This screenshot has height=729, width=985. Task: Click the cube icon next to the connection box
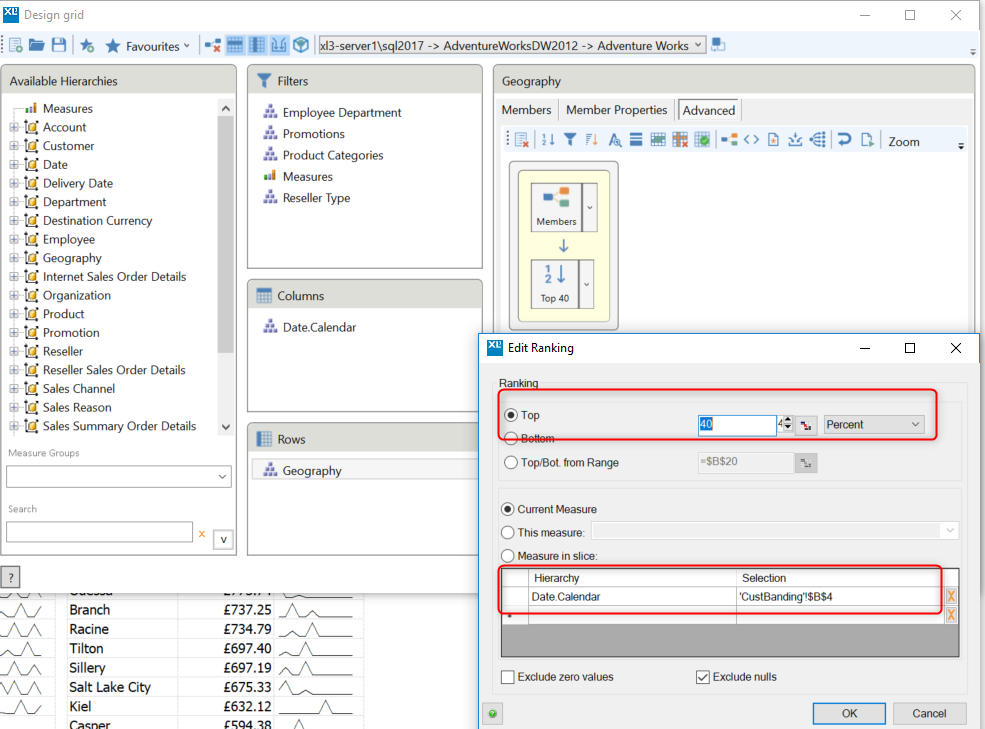point(300,45)
